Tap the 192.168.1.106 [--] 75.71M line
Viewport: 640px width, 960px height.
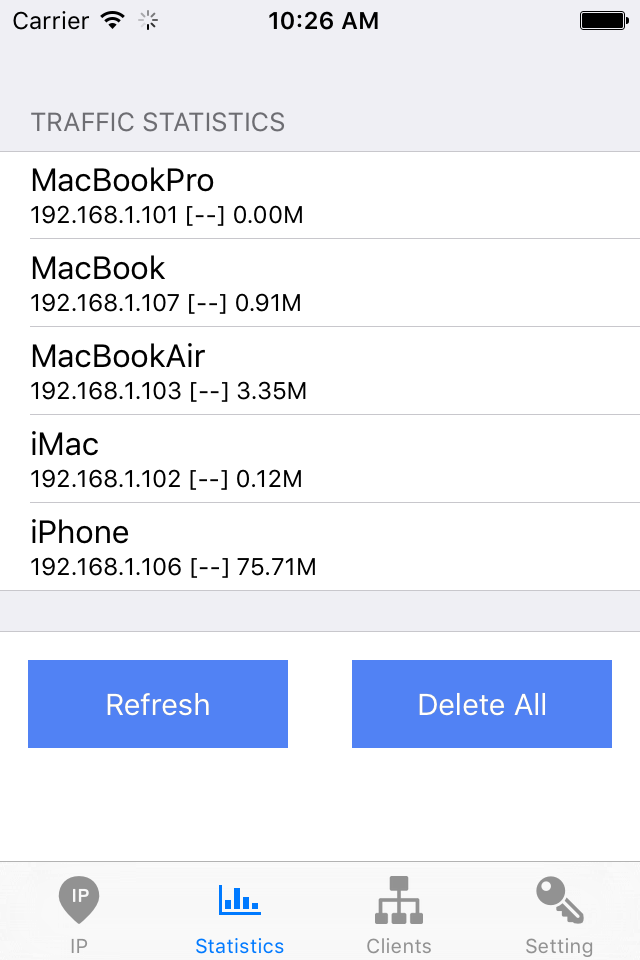(173, 567)
